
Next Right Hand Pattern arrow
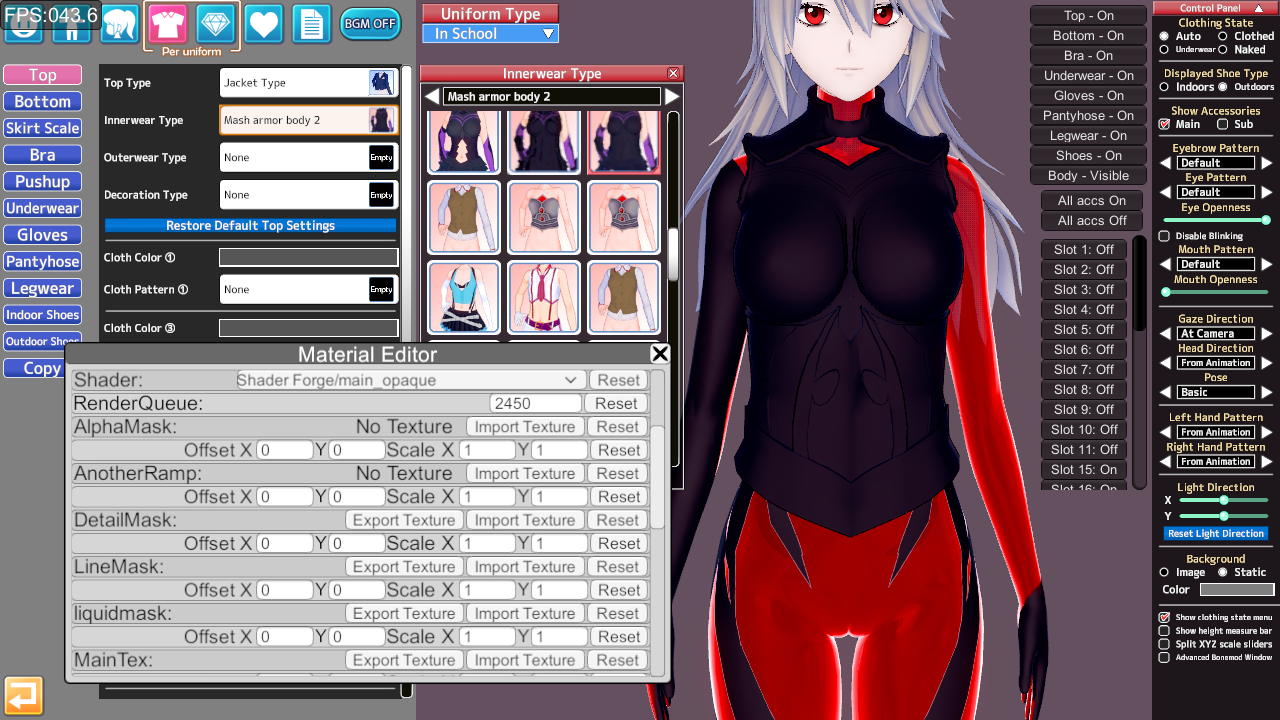pyautogui.click(x=1266, y=462)
